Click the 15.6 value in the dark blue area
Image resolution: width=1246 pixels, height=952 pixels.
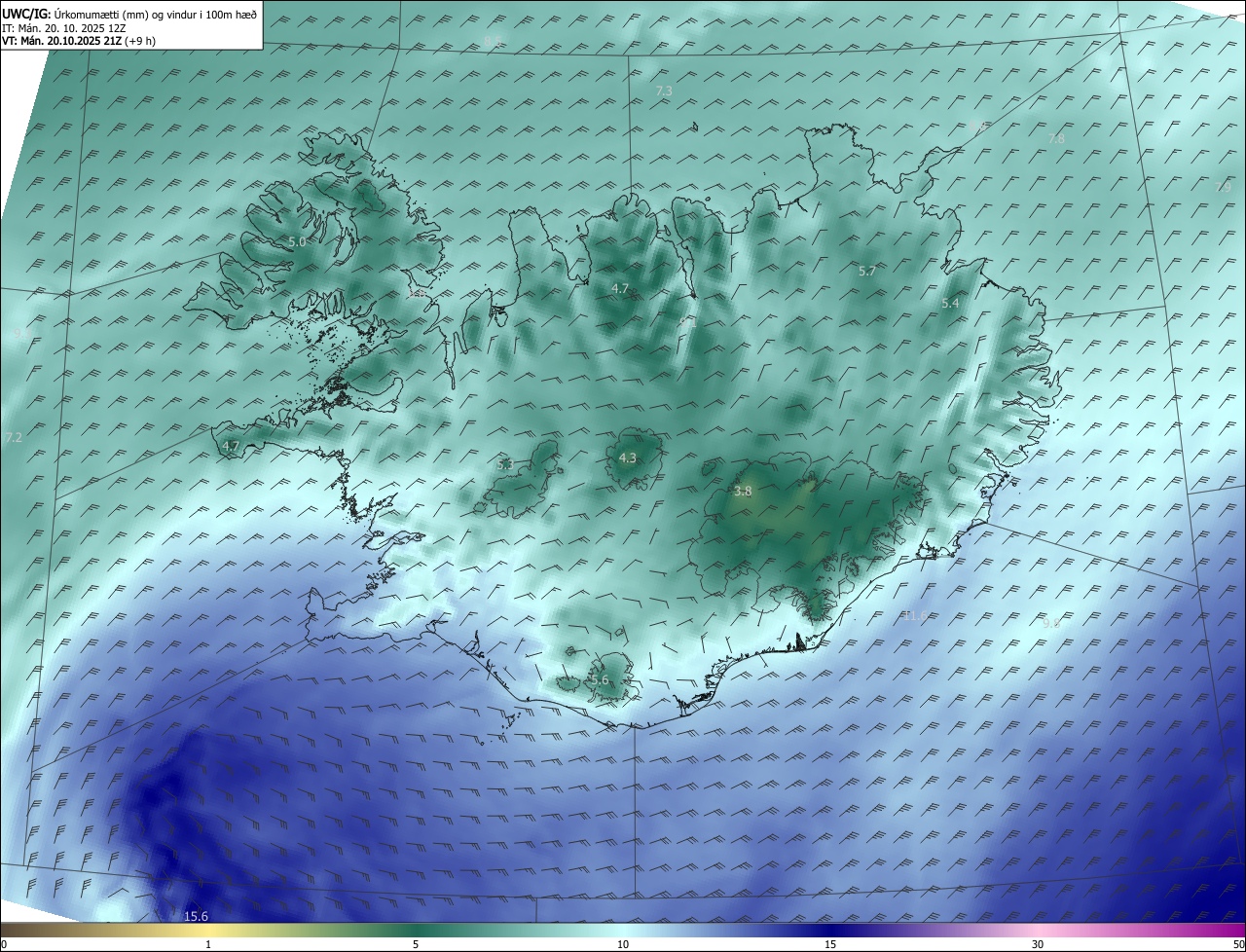196,916
